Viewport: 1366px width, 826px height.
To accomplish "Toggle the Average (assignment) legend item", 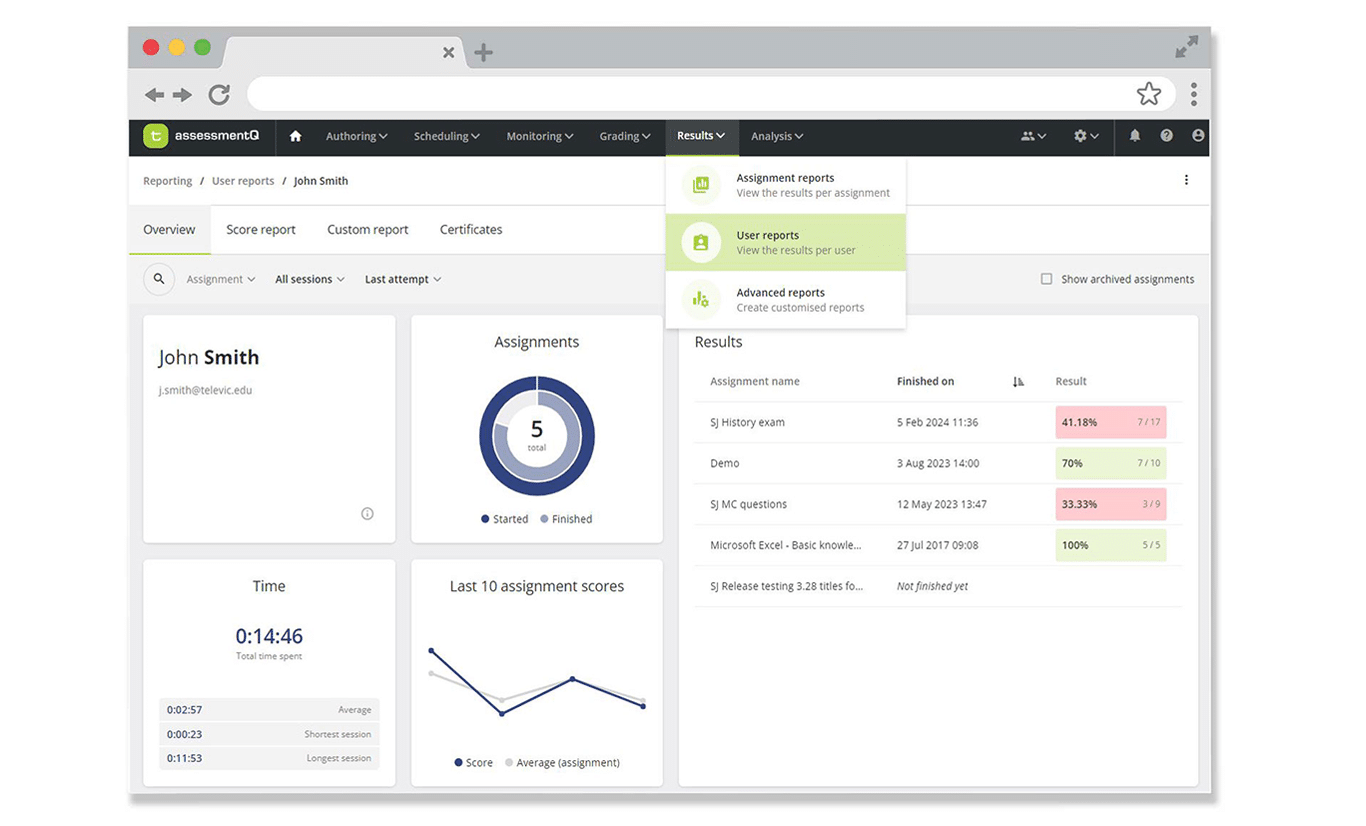I will click(x=562, y=762).
